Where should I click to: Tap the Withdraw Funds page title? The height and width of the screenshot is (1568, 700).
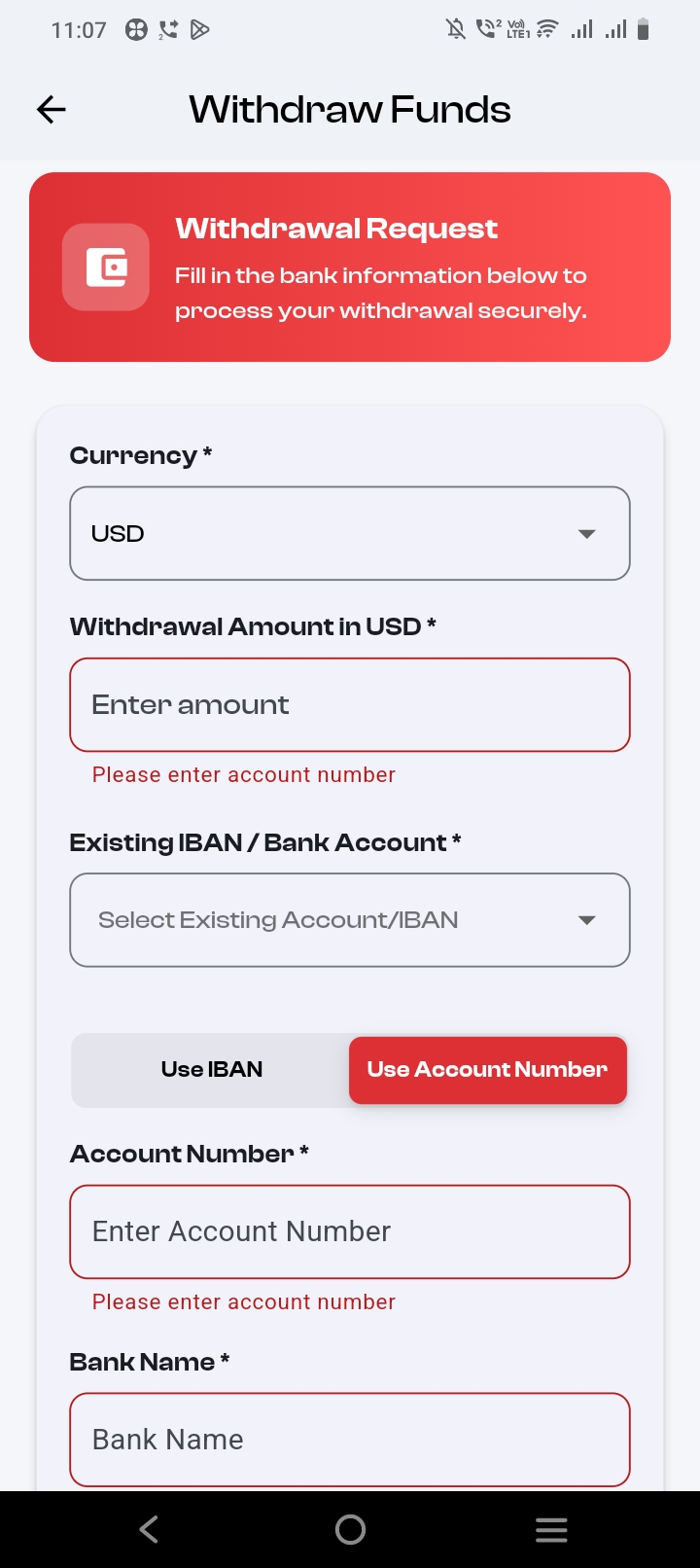point(350,110)
